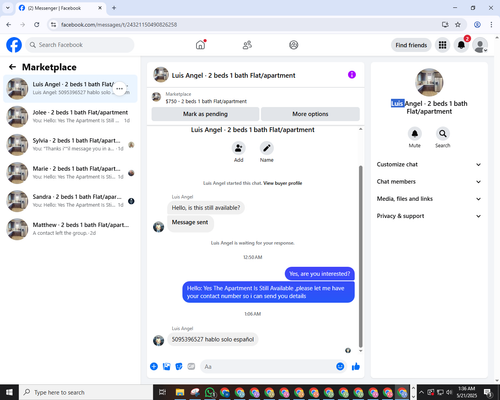Open more actions plus icon in composer
The image size is (500, 400).
(154, 367)
